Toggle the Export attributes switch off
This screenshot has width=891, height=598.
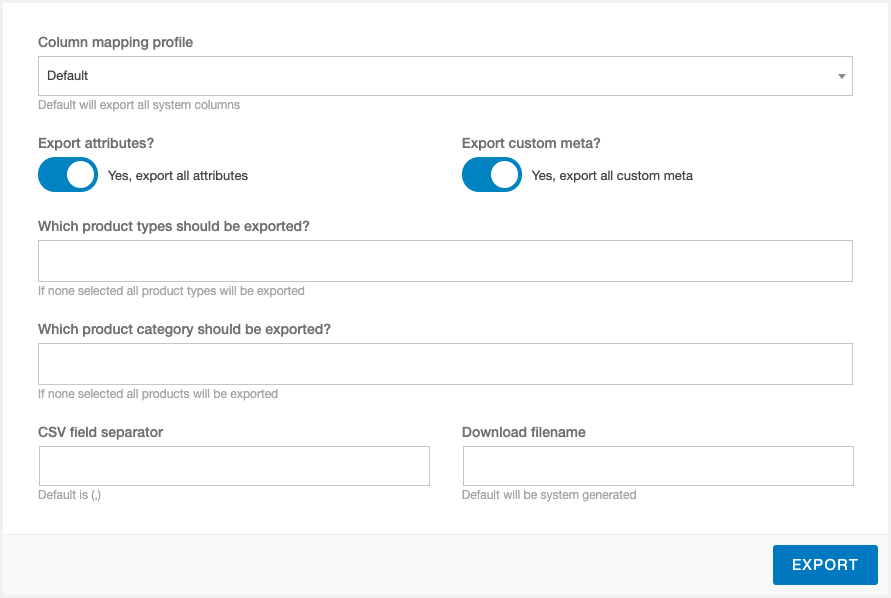click(x=68, y=175)
